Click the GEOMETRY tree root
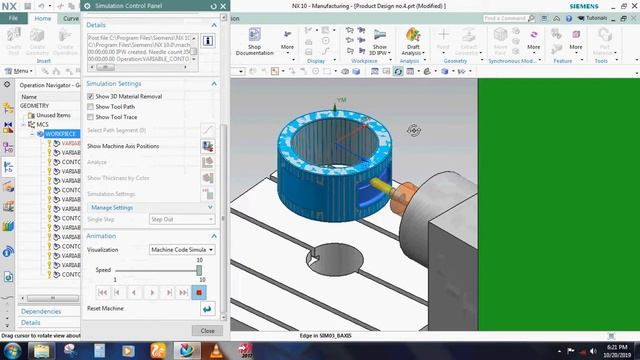Image resolution: width=640 pixels, height=360 pixels. point(34,106)
